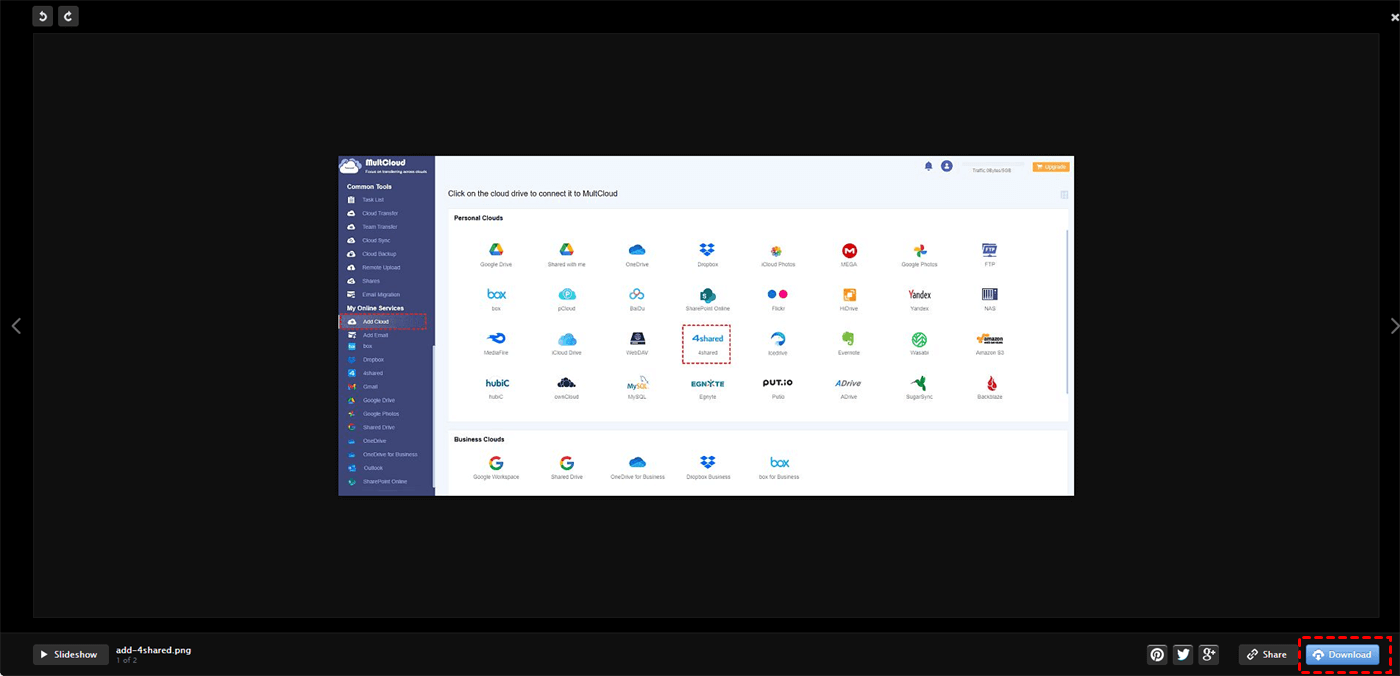Pick the Putio logo
This screenshot has height=676, width=1400.
pyautogui.click(x=777, y=383)
